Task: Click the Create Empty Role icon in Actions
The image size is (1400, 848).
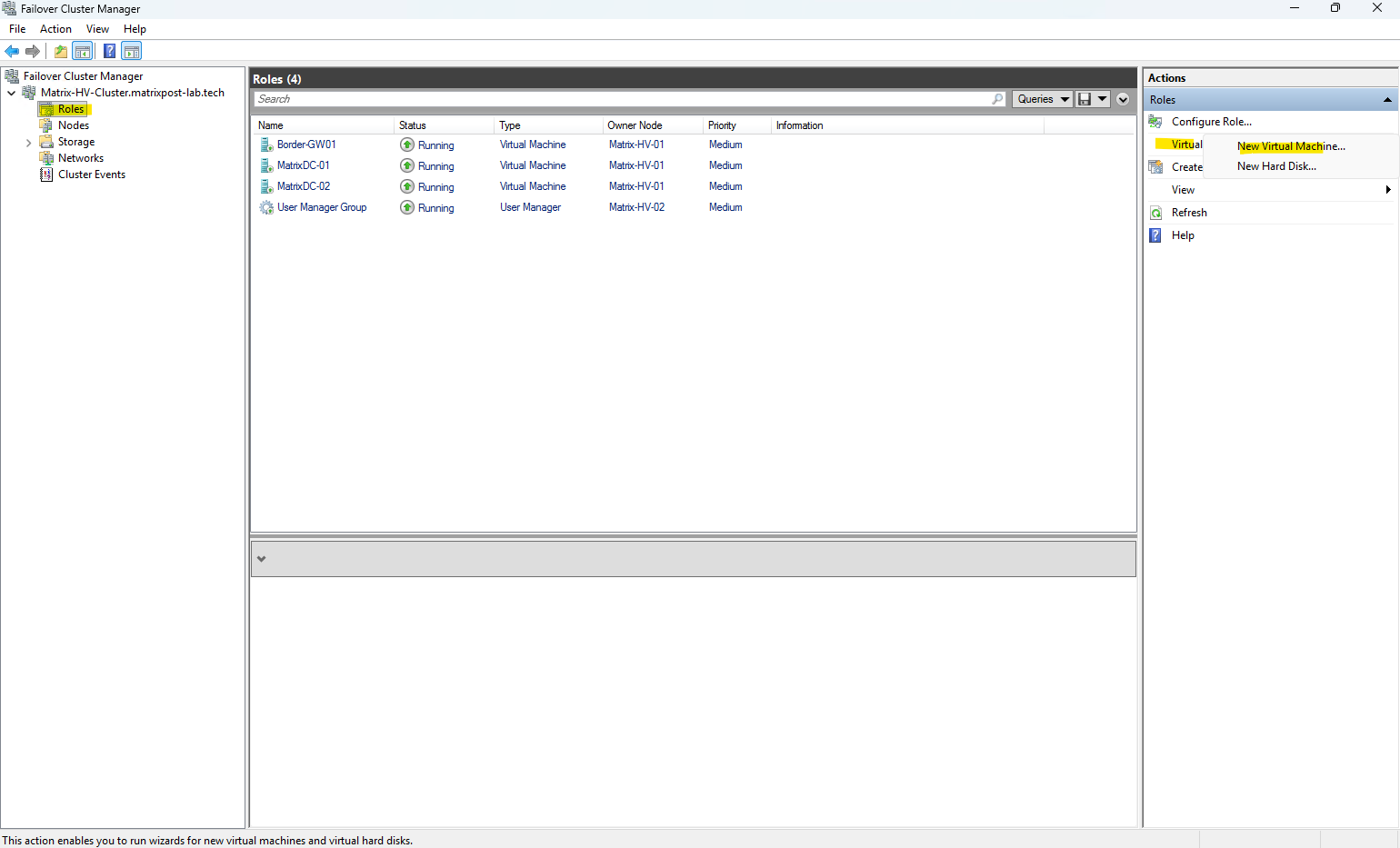Action: (1155, 167)
